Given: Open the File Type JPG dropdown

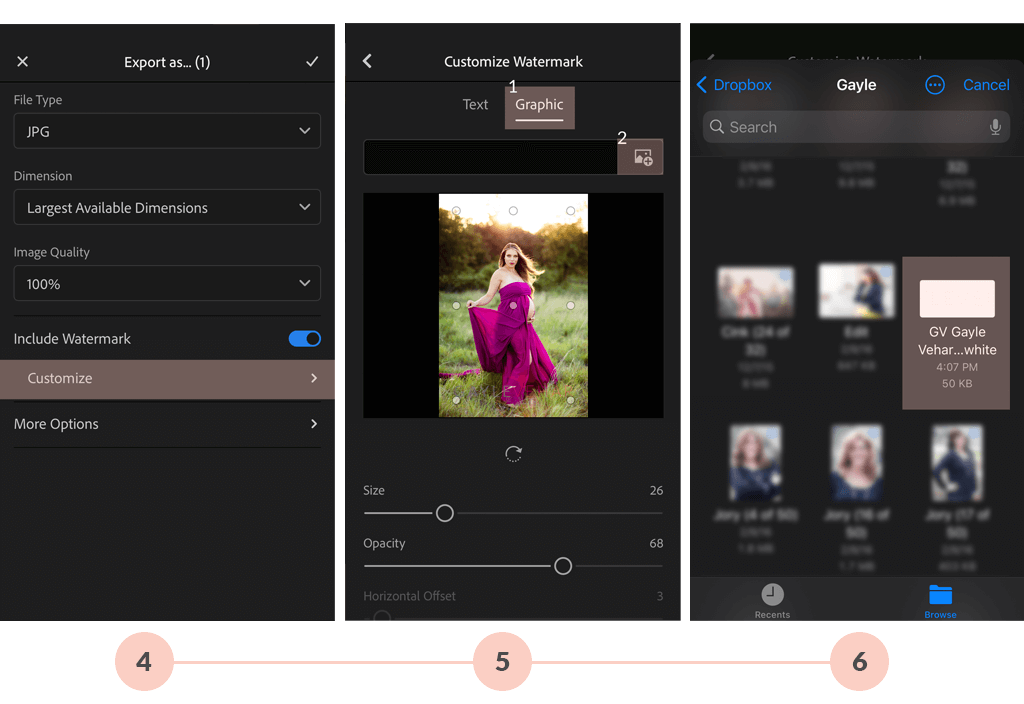Looking at the screenshot, I should (x=167, y=131).
